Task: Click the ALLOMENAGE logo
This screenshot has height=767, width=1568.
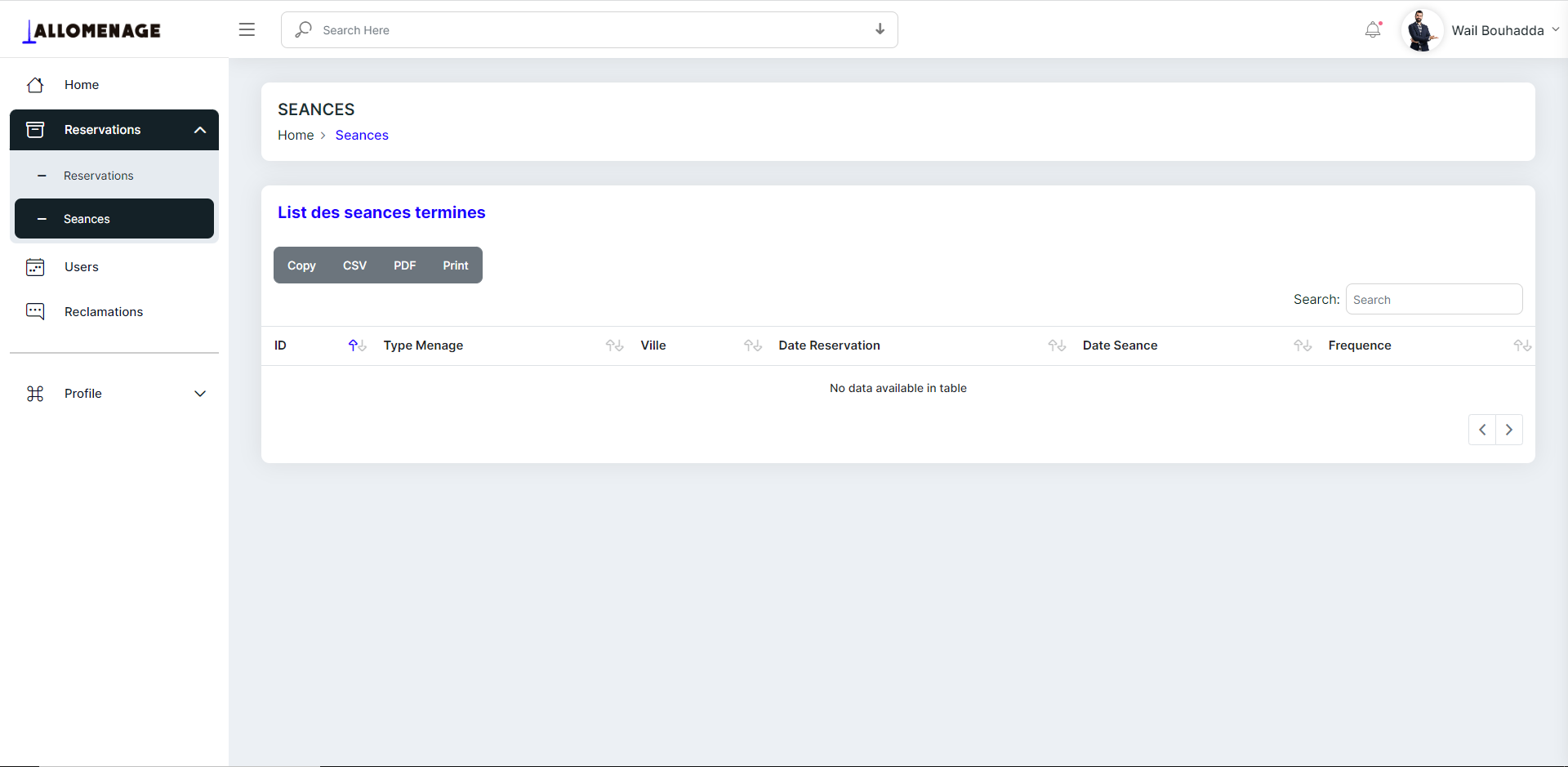Action: [91, 31]
